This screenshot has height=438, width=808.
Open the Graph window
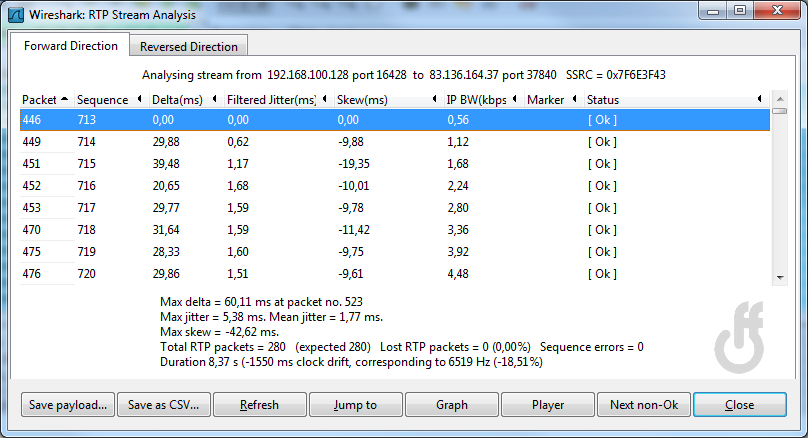point(452,405)
